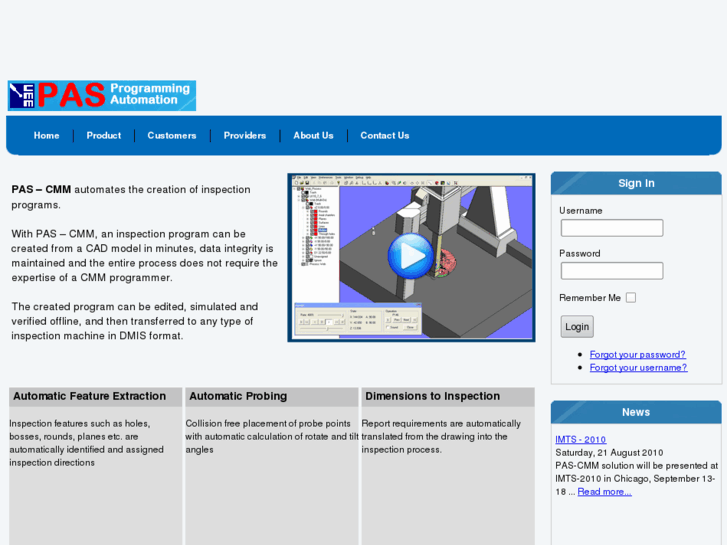
Task: Focus the Username input field
Action: (x=612, y=228)
